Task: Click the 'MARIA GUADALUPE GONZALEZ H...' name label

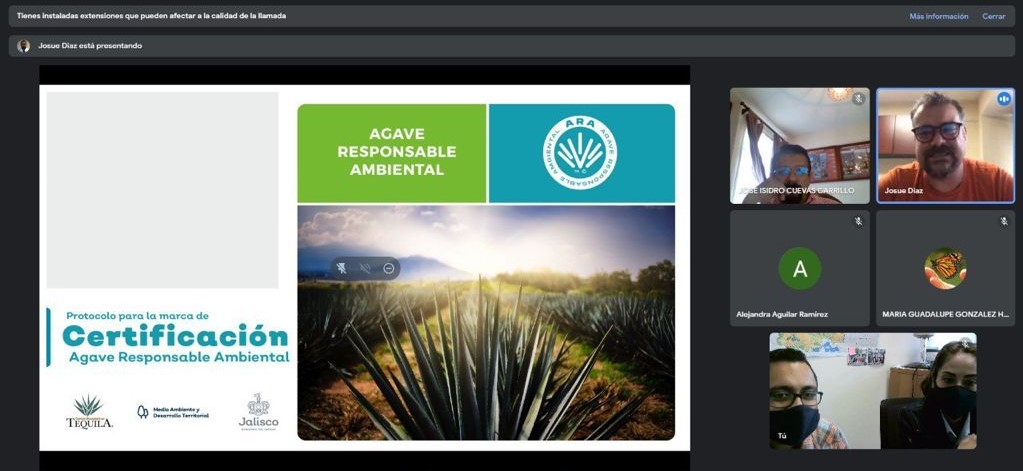Action: click(945, 314)
